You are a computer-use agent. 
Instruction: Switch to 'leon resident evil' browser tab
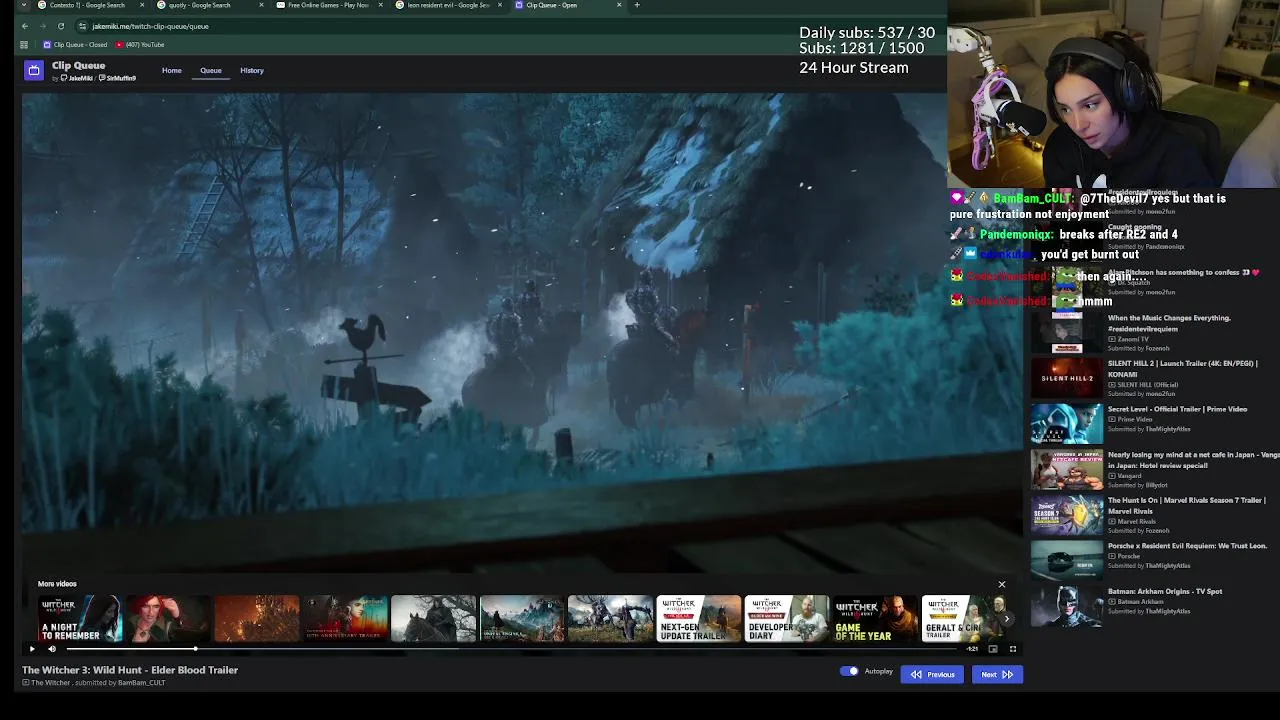tap(448, 5)
